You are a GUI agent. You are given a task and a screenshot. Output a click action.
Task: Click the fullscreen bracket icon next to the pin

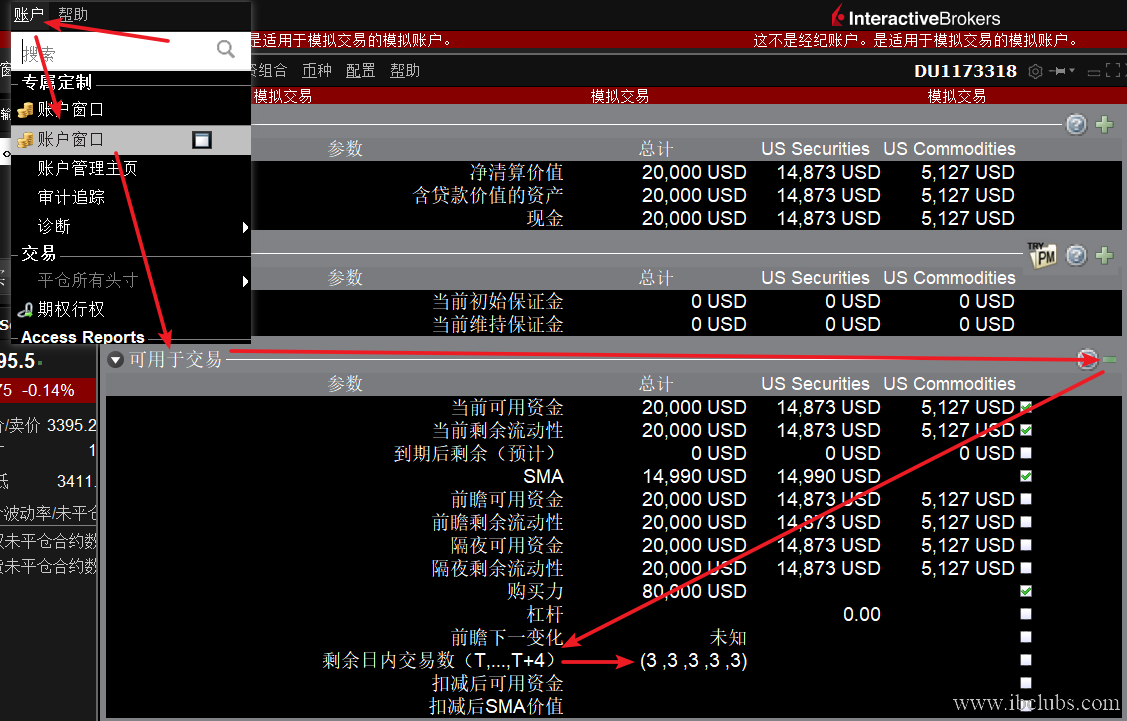point(1114,71)
